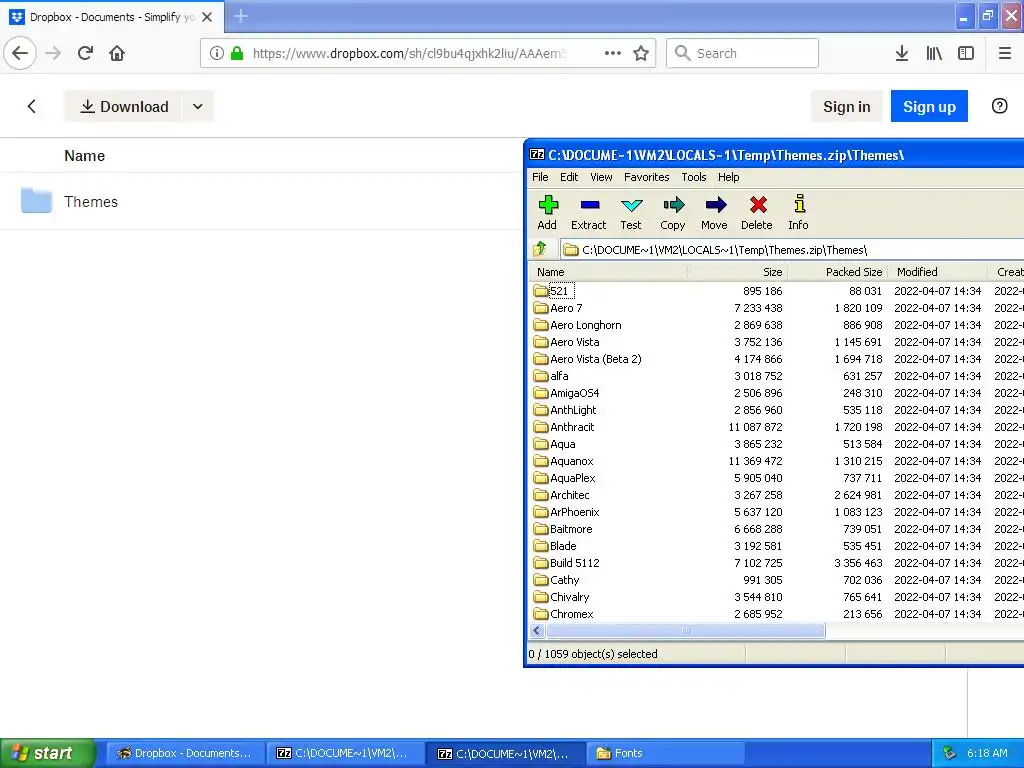The width and height of the screenshot is (1024, 768).
Task: Click the Add icon in 7-Zip toolbar
Action: pyautogui.click(x=547, y=205)
